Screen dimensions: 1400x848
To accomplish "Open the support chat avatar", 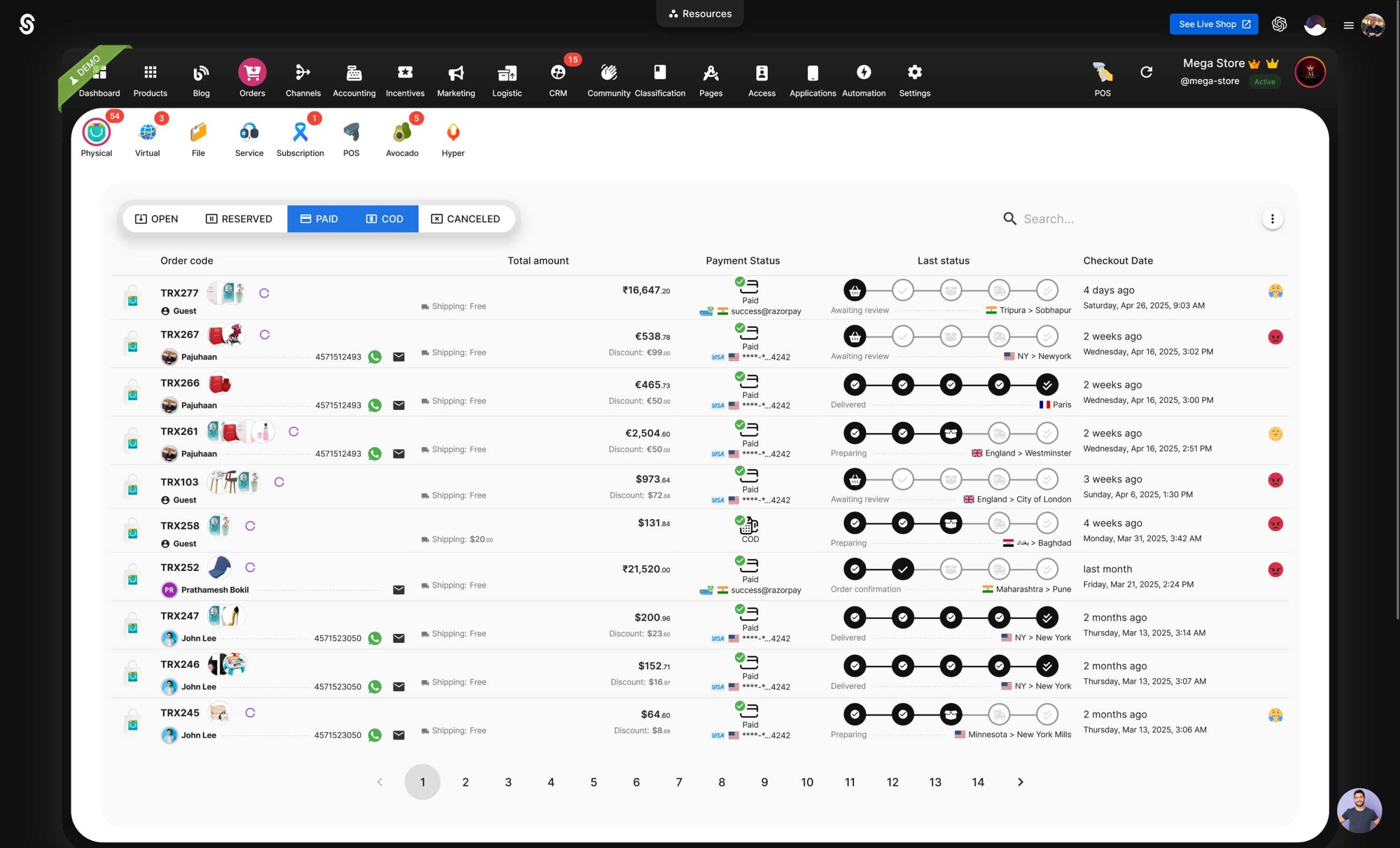I will (1359, 810).
